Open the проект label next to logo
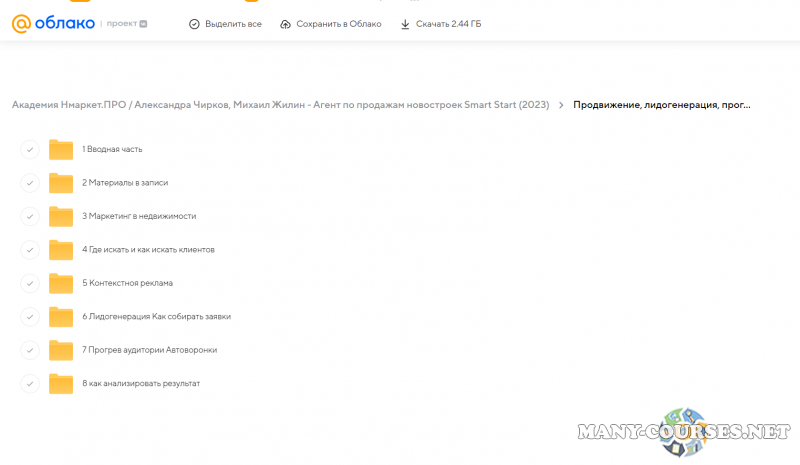 (122, 24)
